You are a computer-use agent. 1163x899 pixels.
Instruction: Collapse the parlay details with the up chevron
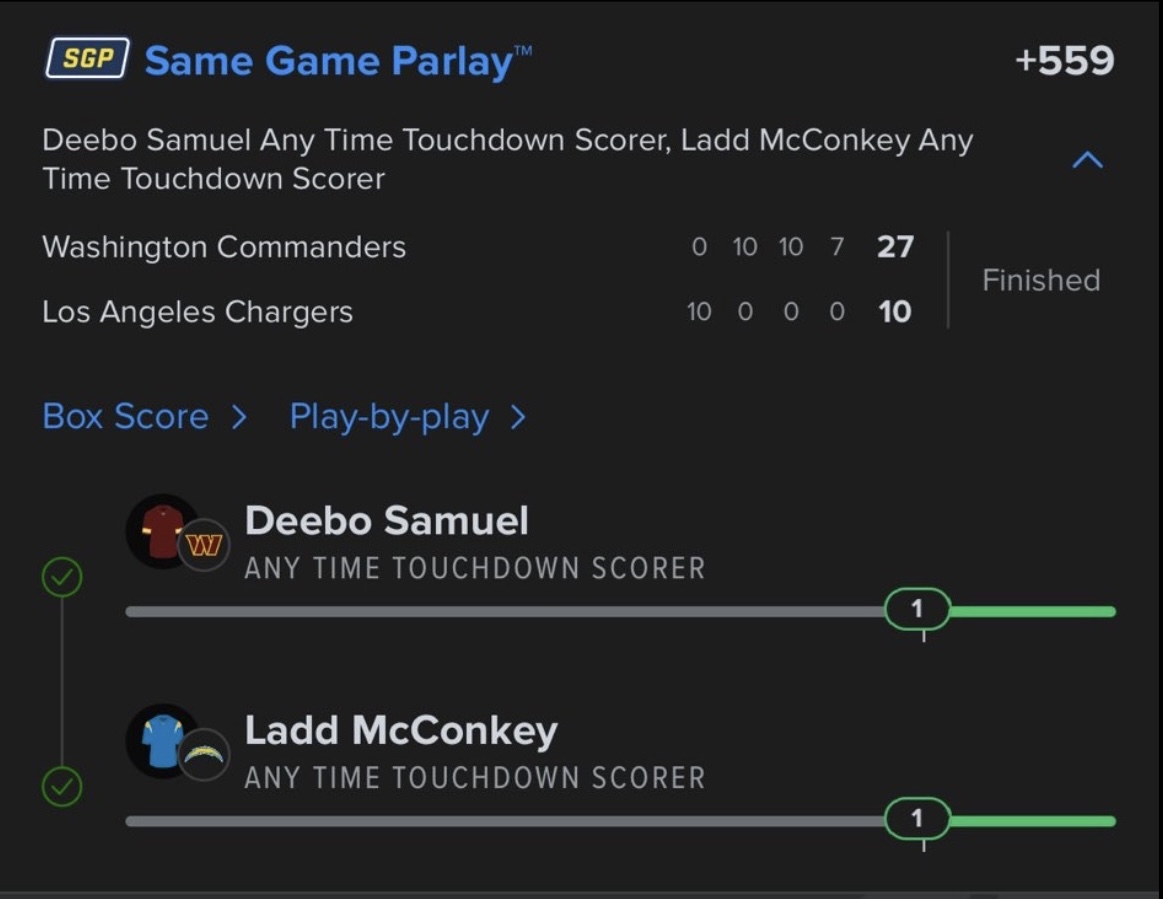coord(1088,160)
